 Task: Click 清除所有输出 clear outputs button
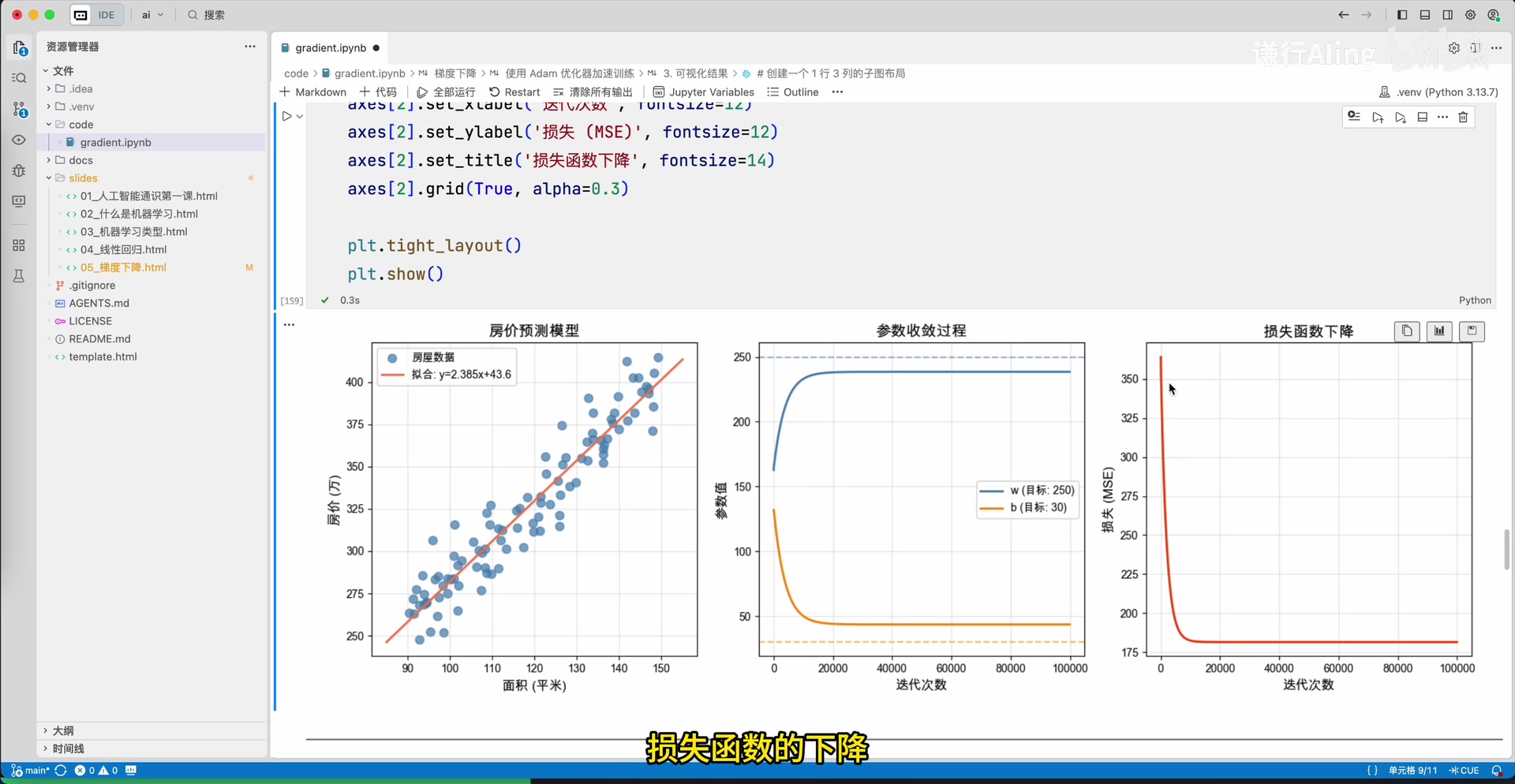pos(593,92)
